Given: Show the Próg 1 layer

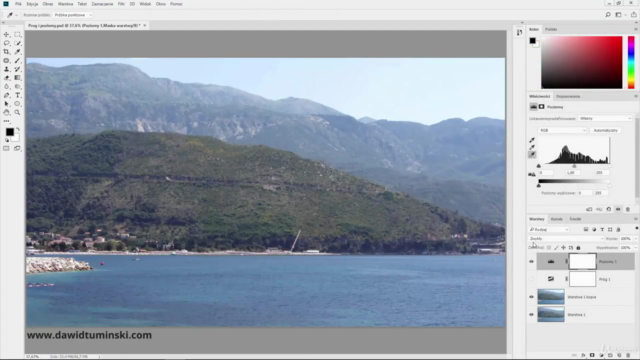Looking at the screenshot, I should [x=531, y=279].
